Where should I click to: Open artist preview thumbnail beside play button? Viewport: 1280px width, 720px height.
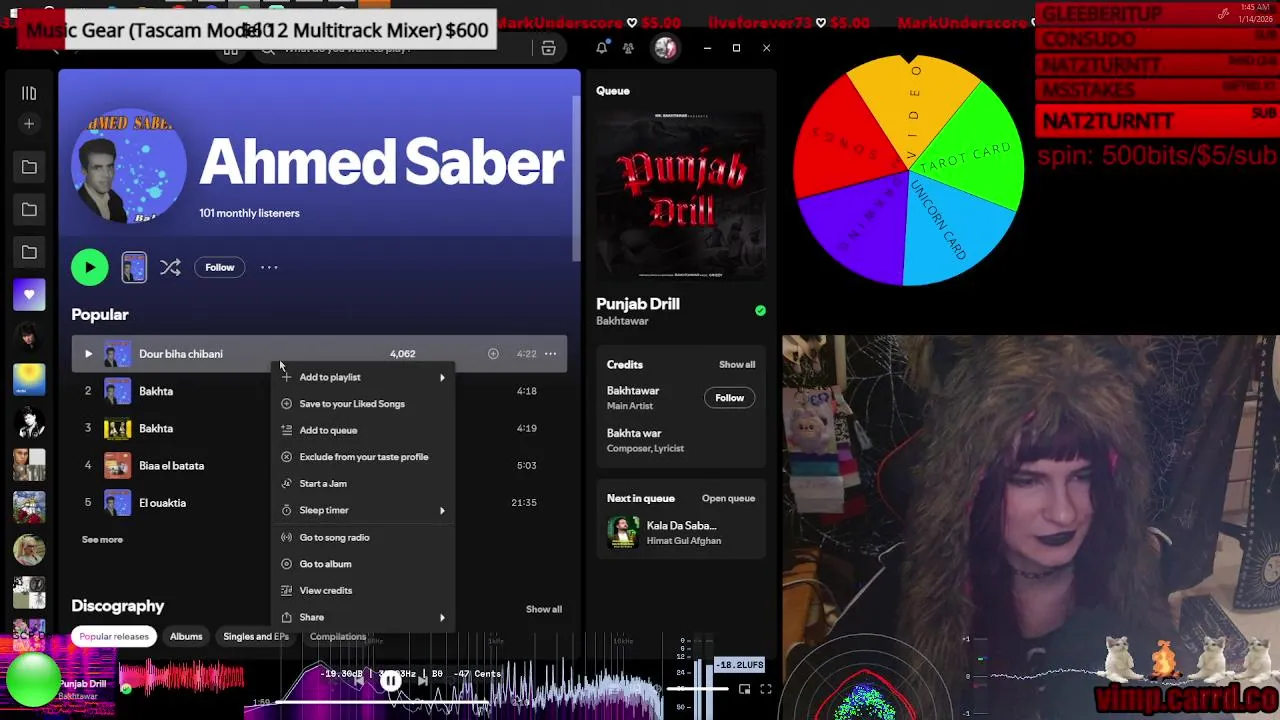[134, 267]
